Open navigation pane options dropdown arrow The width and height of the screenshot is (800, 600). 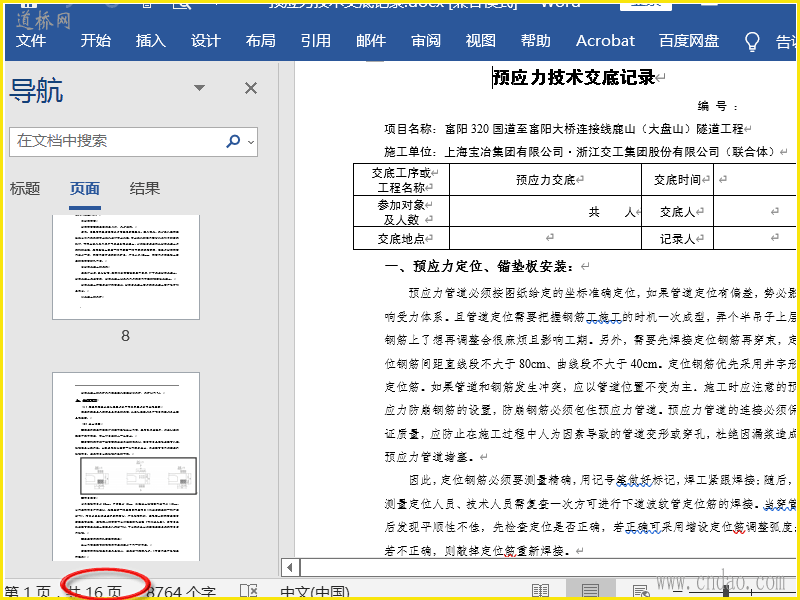click(x=200, y=89)
